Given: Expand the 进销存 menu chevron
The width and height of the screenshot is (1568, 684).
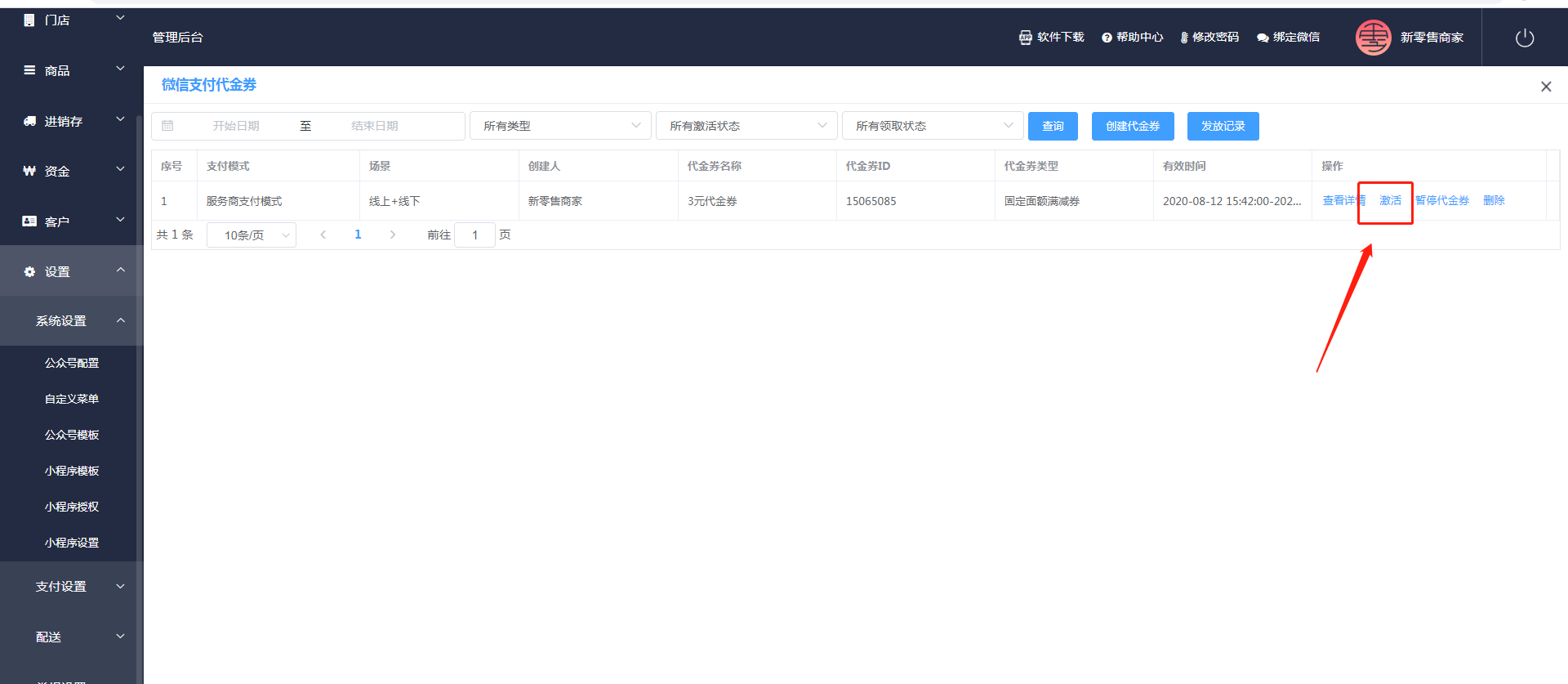Looking at the screenshot, I should (x=120, y=119).
